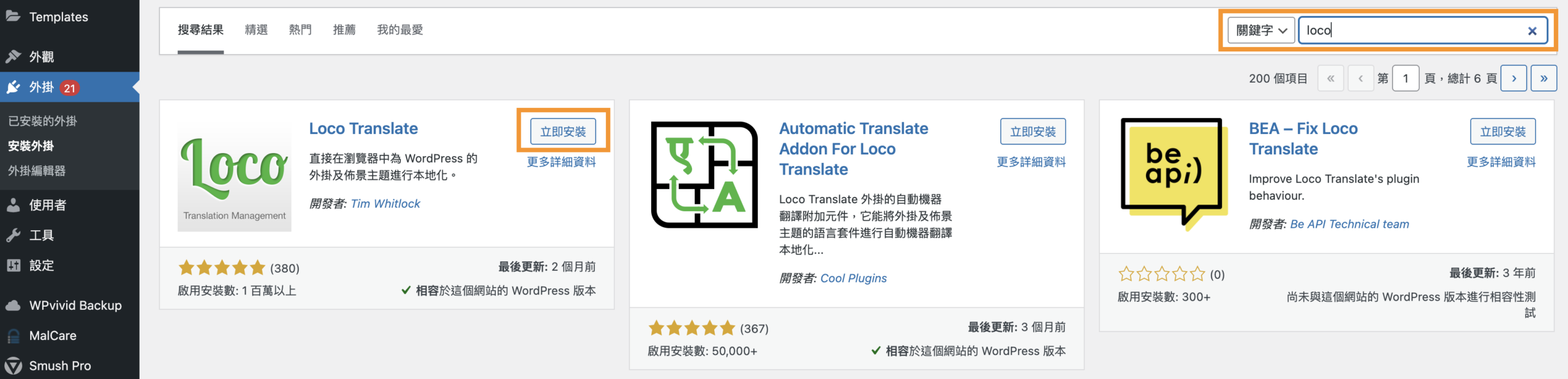Switch to the 熱門 tab
Image resolution: width=1568 pixels, height=379 pixels.
pyautogui.click(x=300, y=30)
